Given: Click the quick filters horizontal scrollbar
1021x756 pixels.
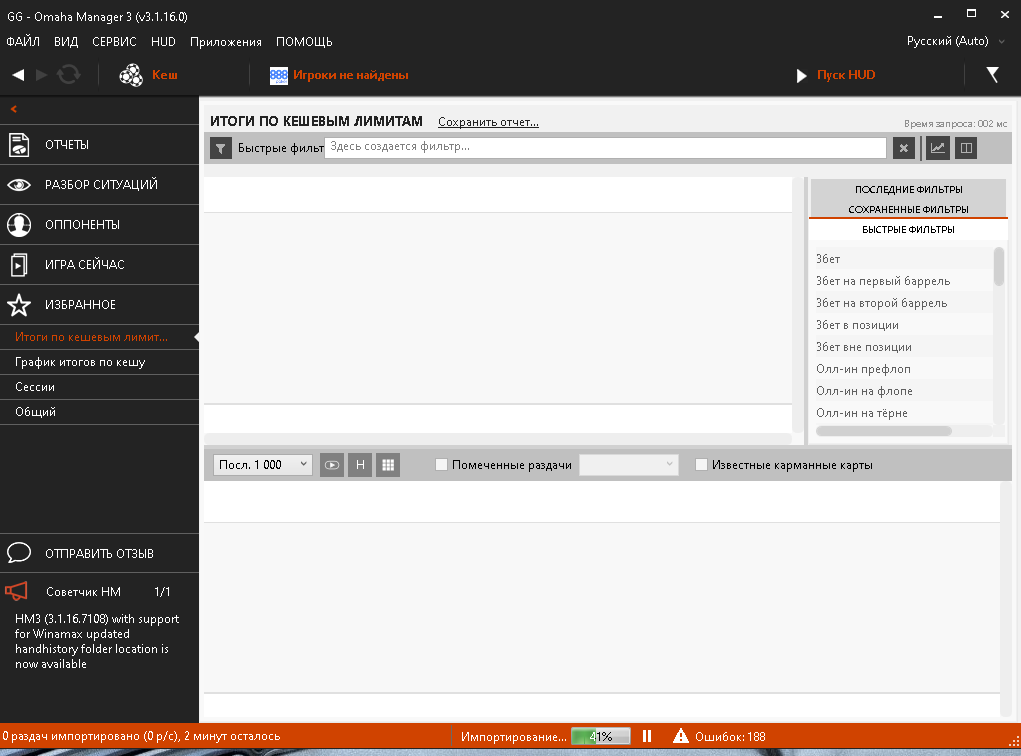Looking at the screenshot, I should point(884,431).
